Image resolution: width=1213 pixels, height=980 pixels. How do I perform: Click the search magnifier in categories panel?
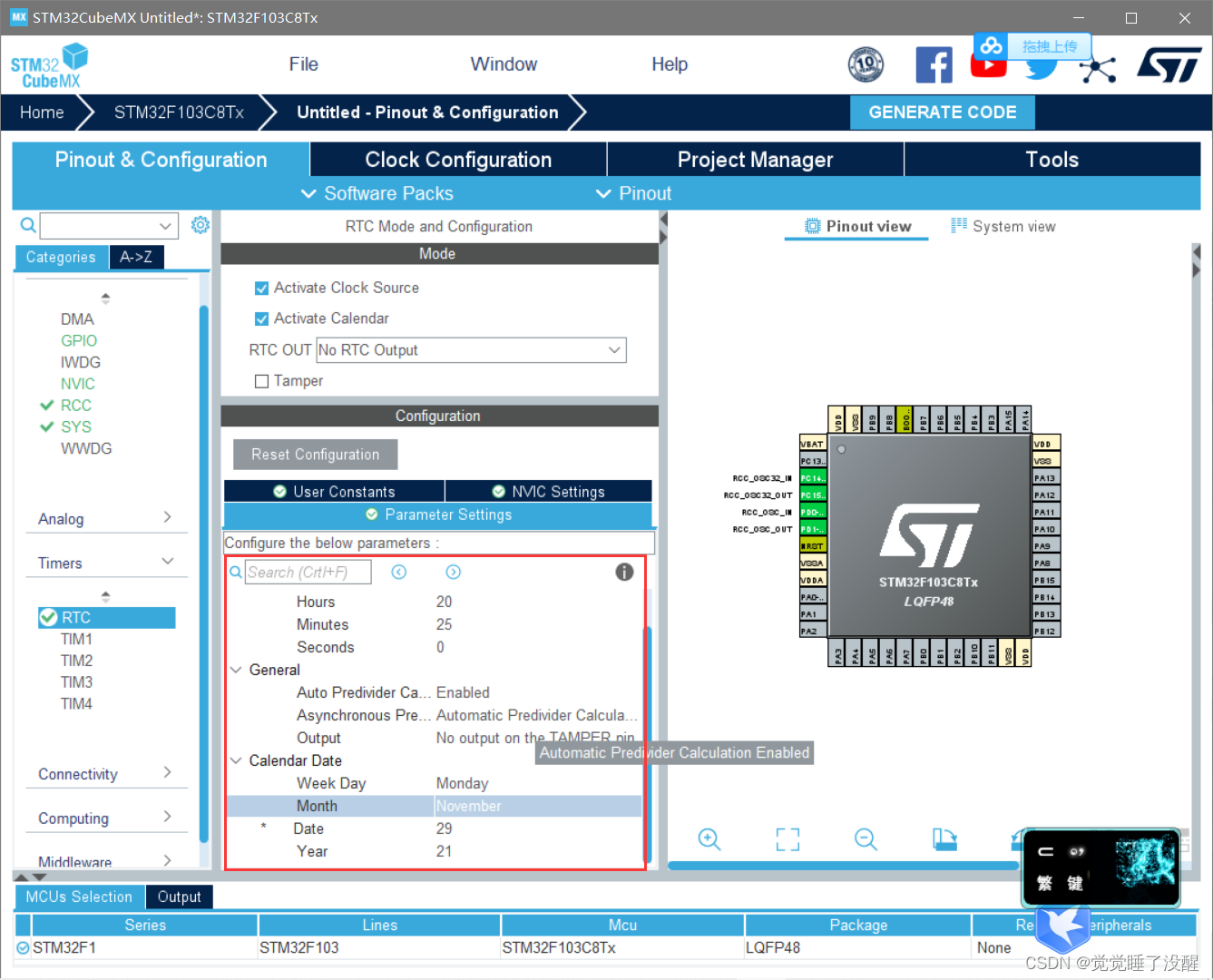click(28, 225)
